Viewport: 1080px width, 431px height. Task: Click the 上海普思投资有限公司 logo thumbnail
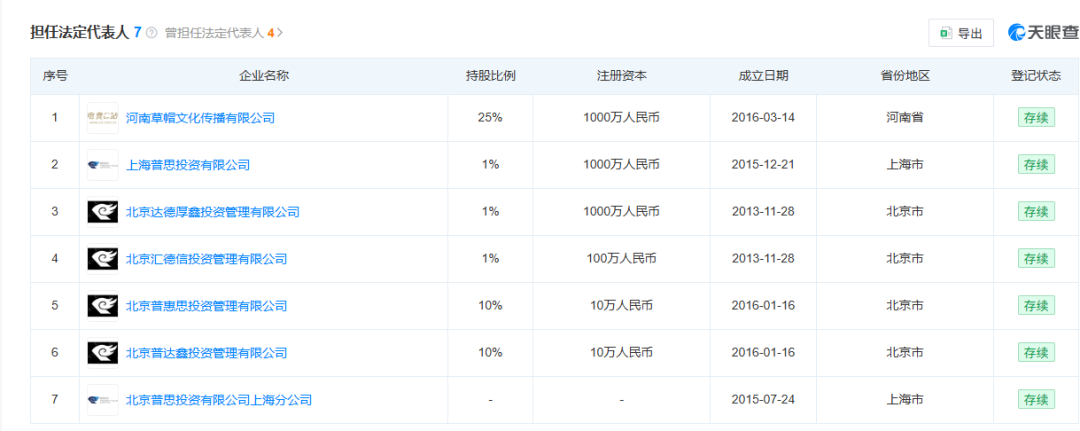tap(103, 165)
